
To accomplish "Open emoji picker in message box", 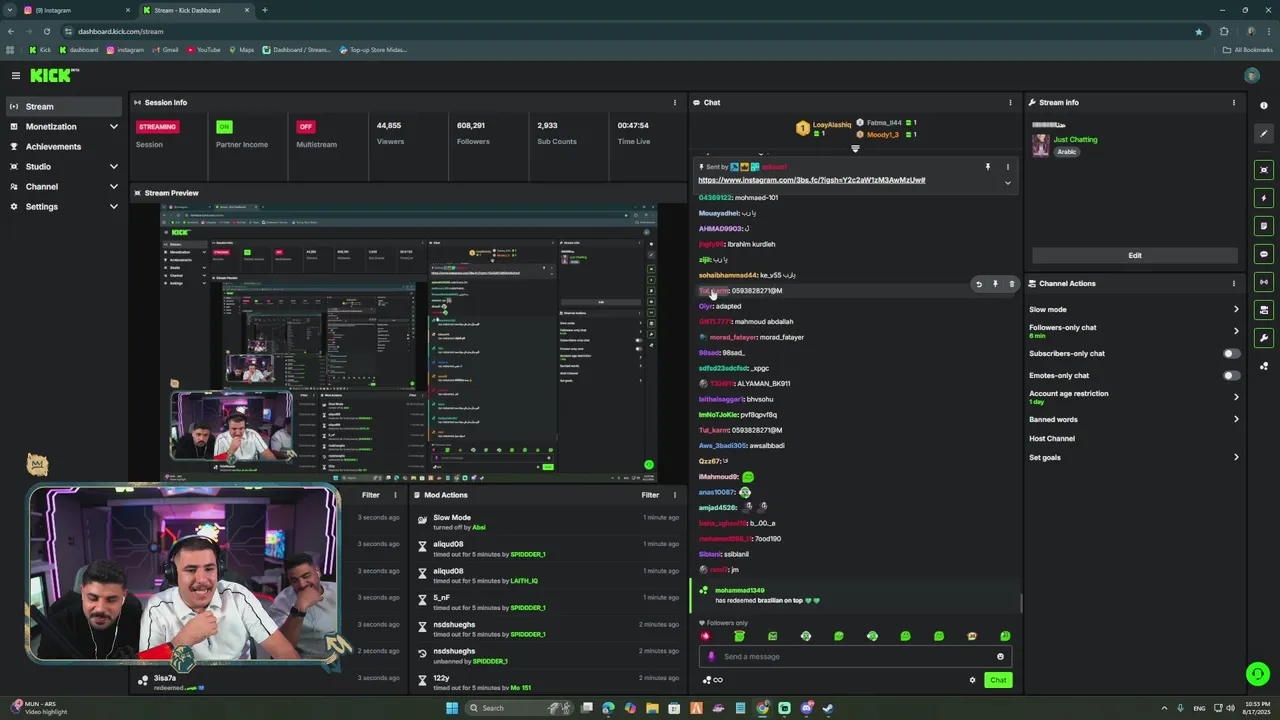I will (1000, 657).
